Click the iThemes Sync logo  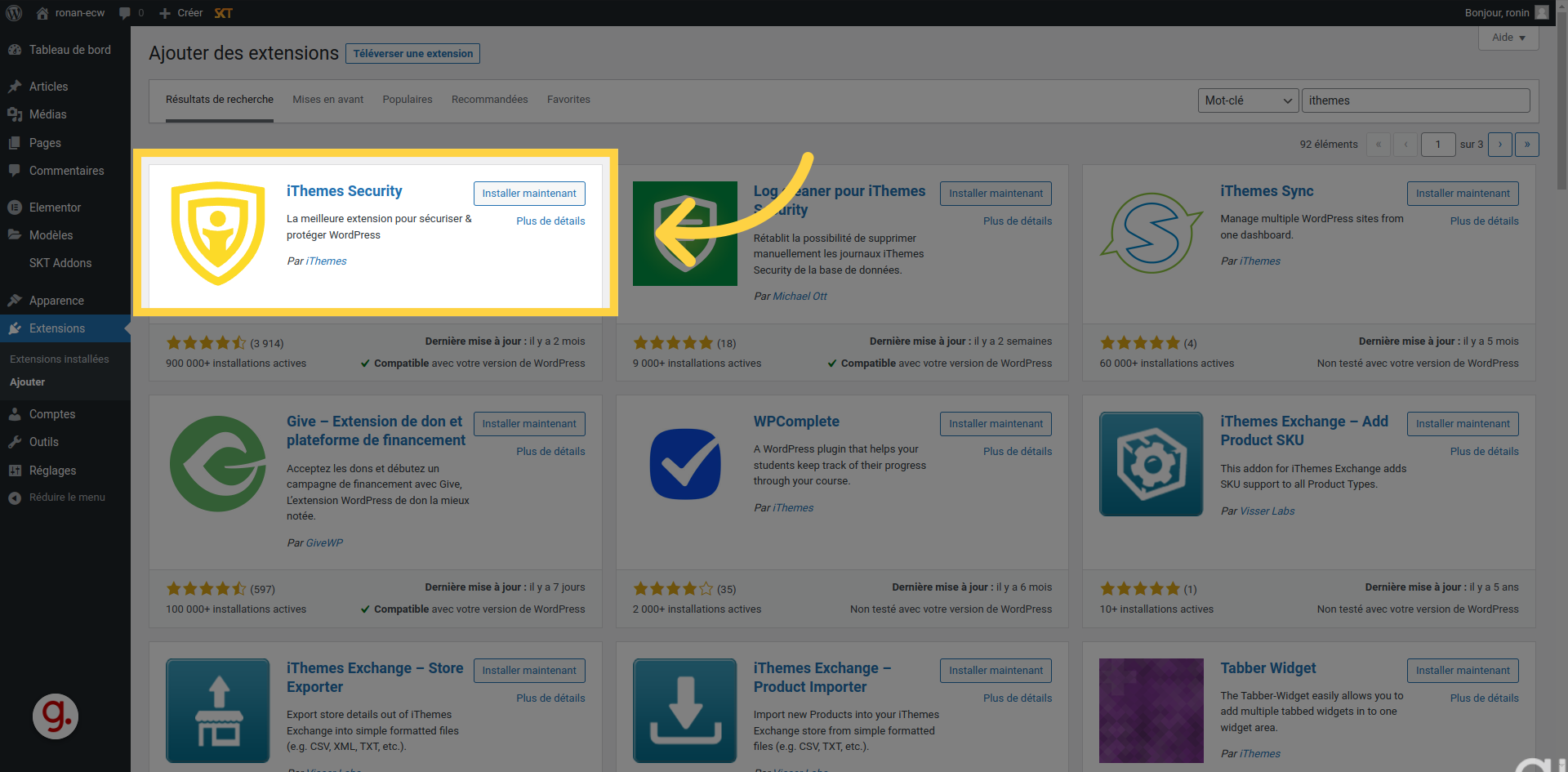pos(1151,234)
